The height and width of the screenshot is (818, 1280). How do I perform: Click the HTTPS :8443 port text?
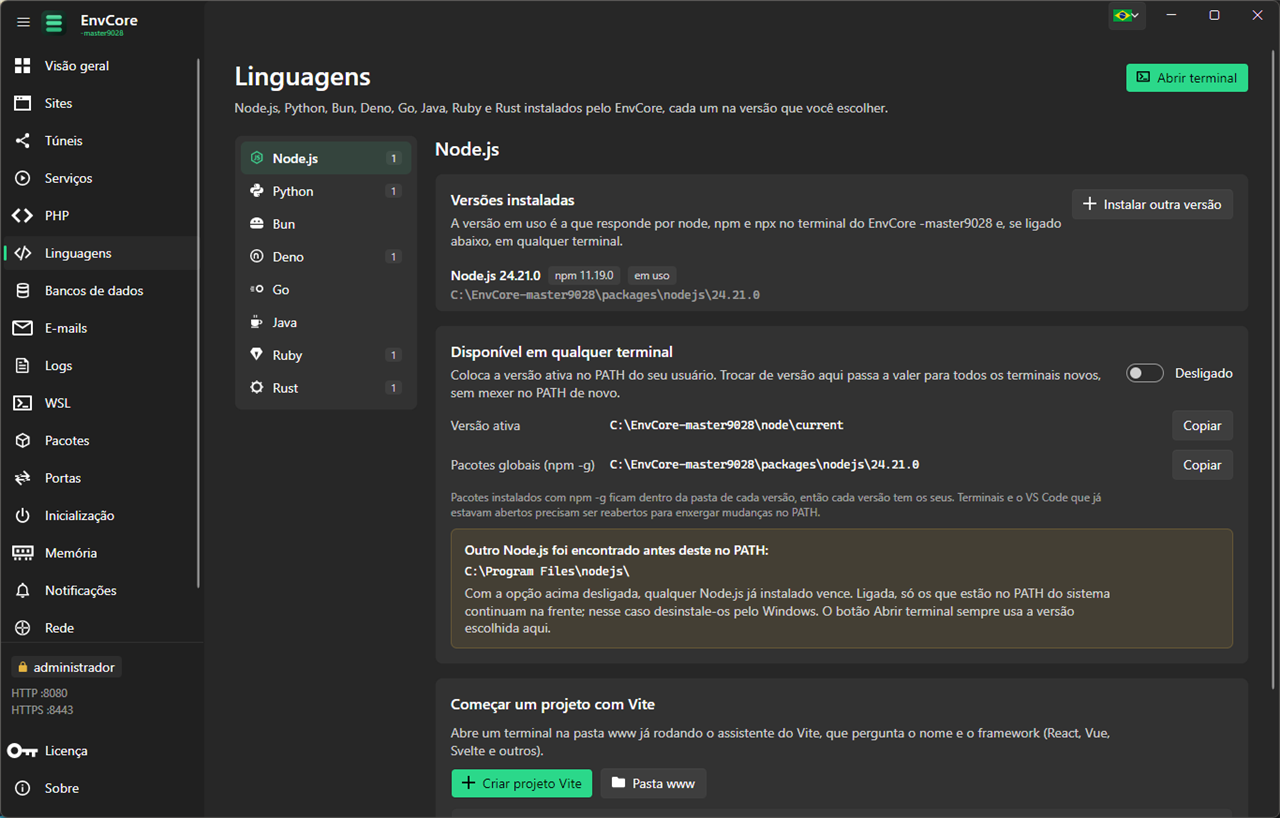coord(43,710)
